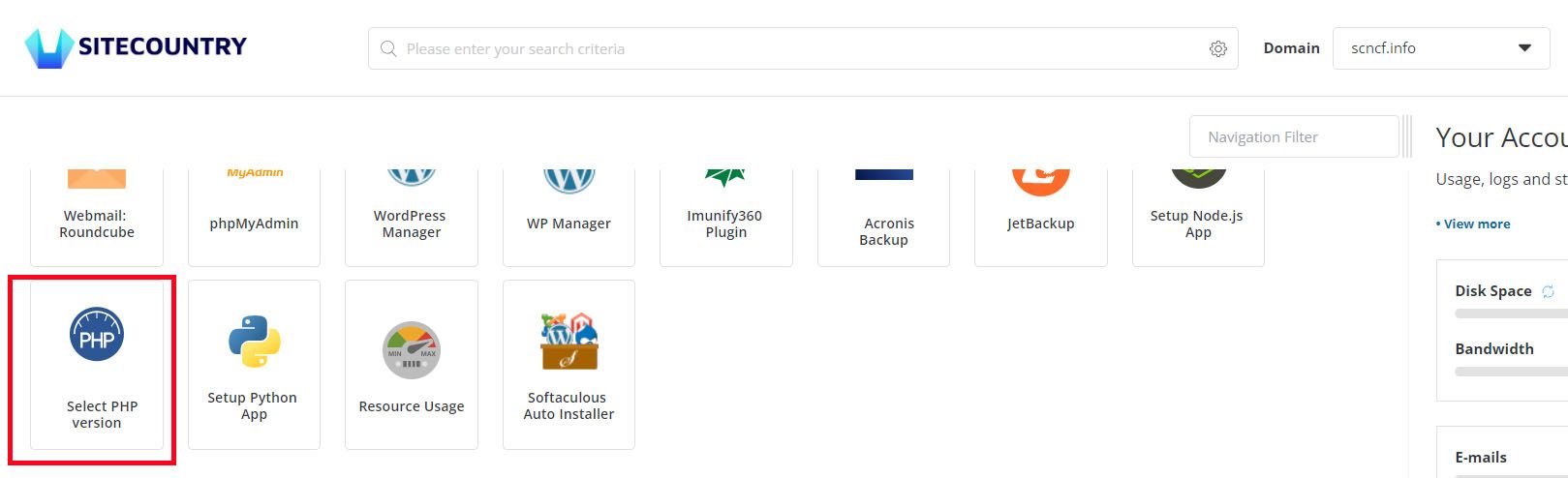The height and width of the screenshot is (478, 1568).
Task: Open Setup Node.js App
Action: (x=1198, y=217)
